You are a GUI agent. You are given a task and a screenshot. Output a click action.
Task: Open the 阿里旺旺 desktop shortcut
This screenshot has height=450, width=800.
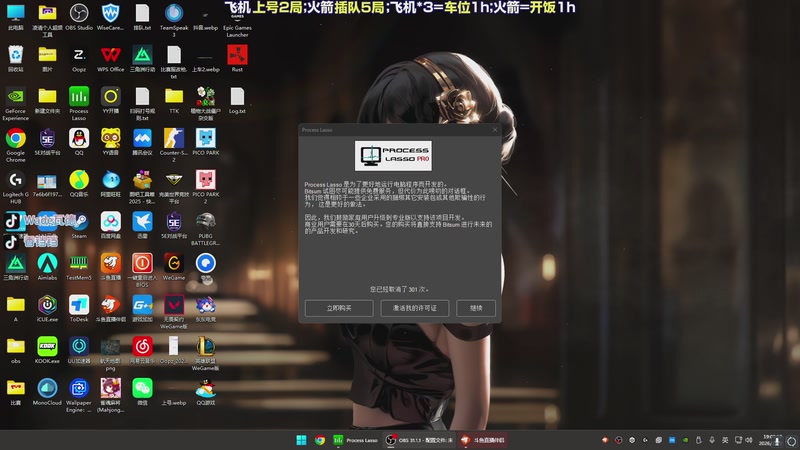pyautogui.click(x=110, y=184)
